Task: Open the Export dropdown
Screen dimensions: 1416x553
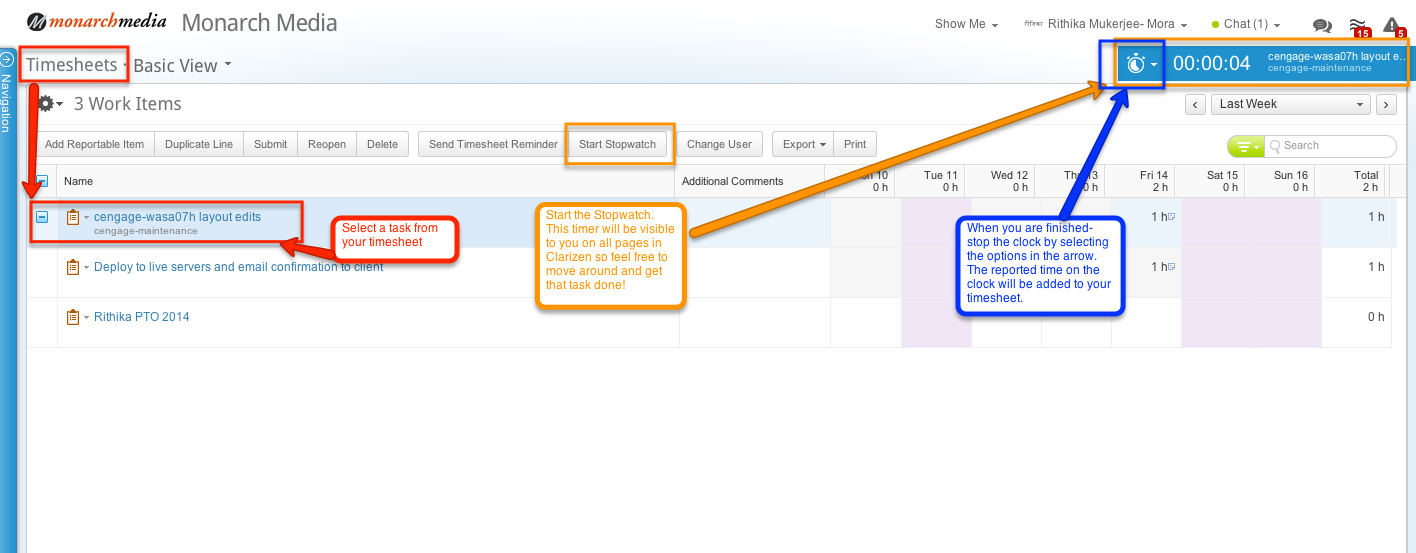Action: [803, 144]
